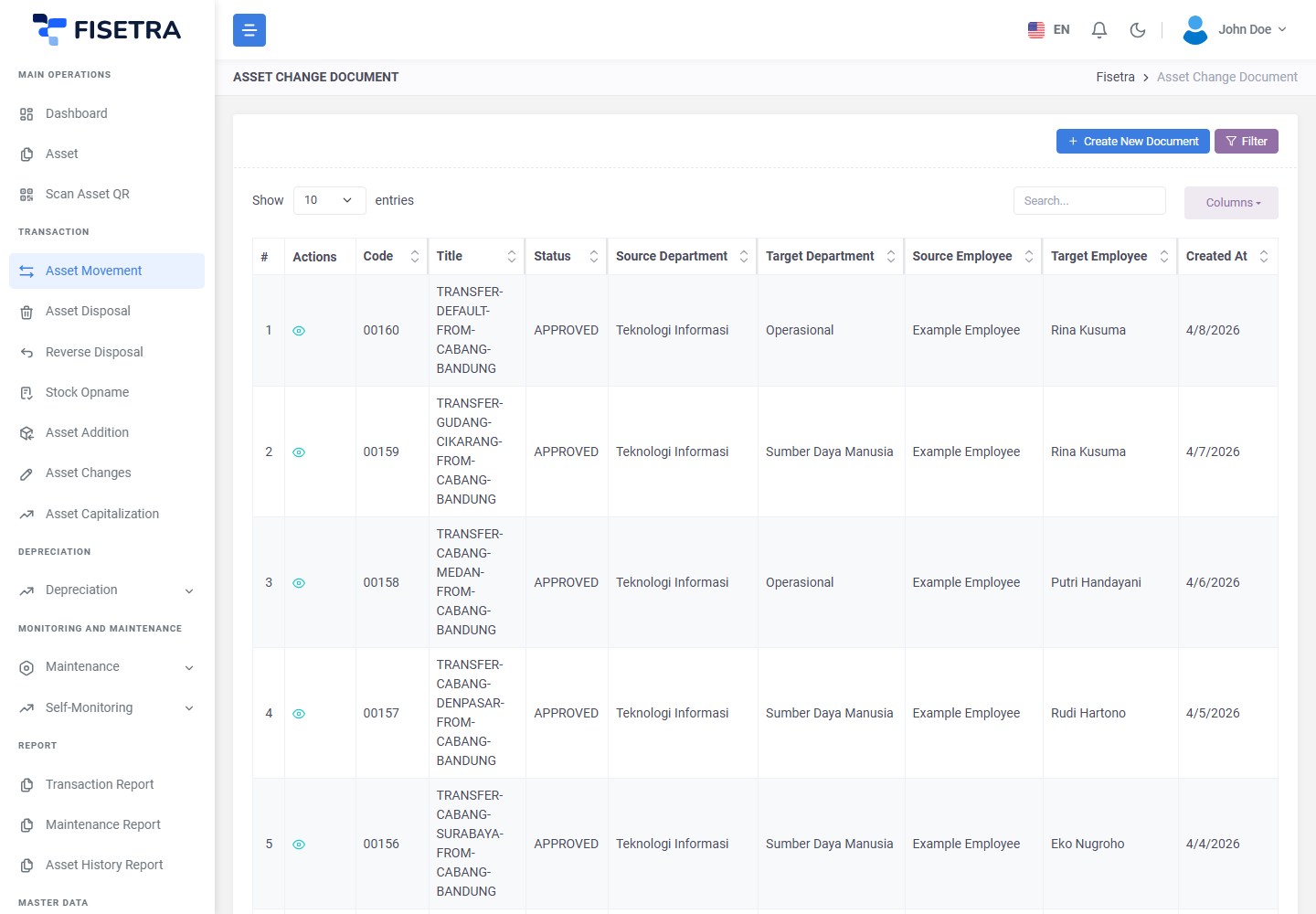Click the Actions column header

pyautogui.click(x=320, y=257)
